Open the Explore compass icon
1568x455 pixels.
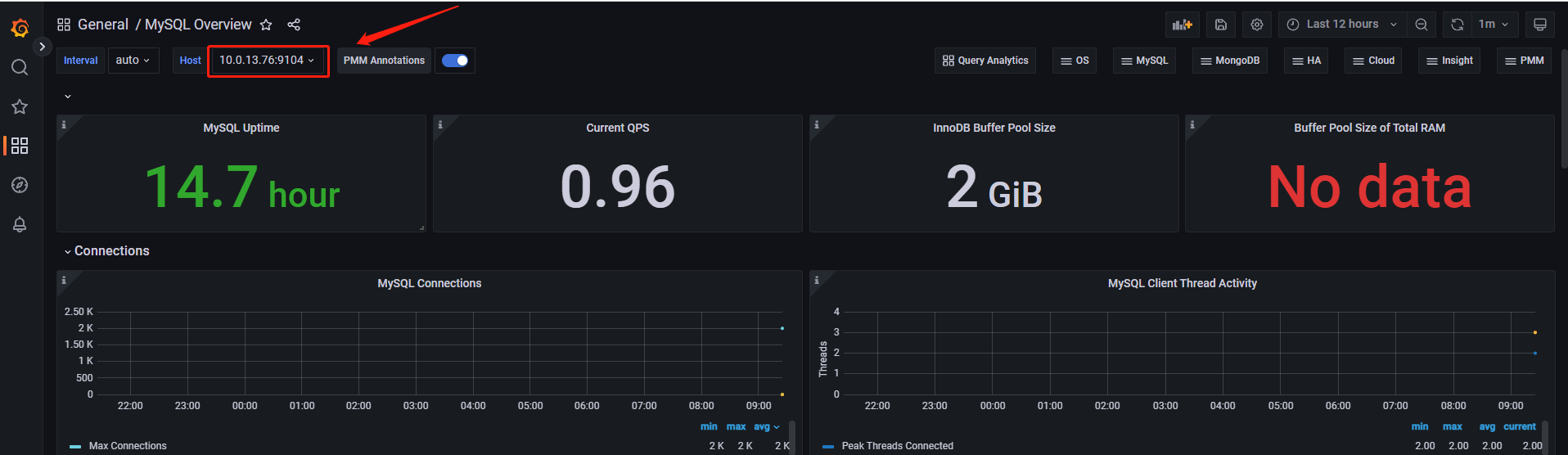pyautogui.click(x=20, y=185)
